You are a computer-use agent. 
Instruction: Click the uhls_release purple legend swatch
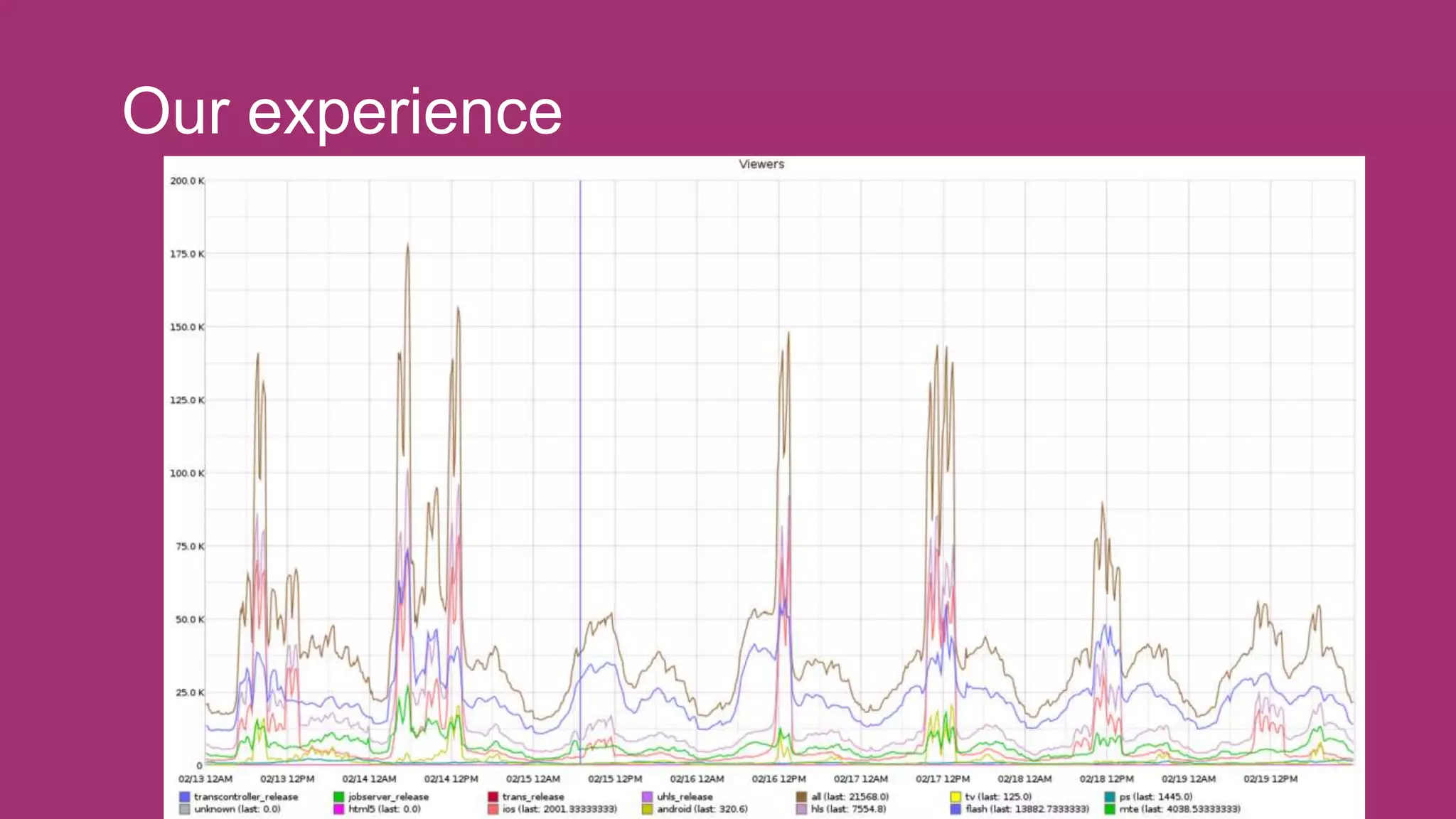[x=647, y=797]
